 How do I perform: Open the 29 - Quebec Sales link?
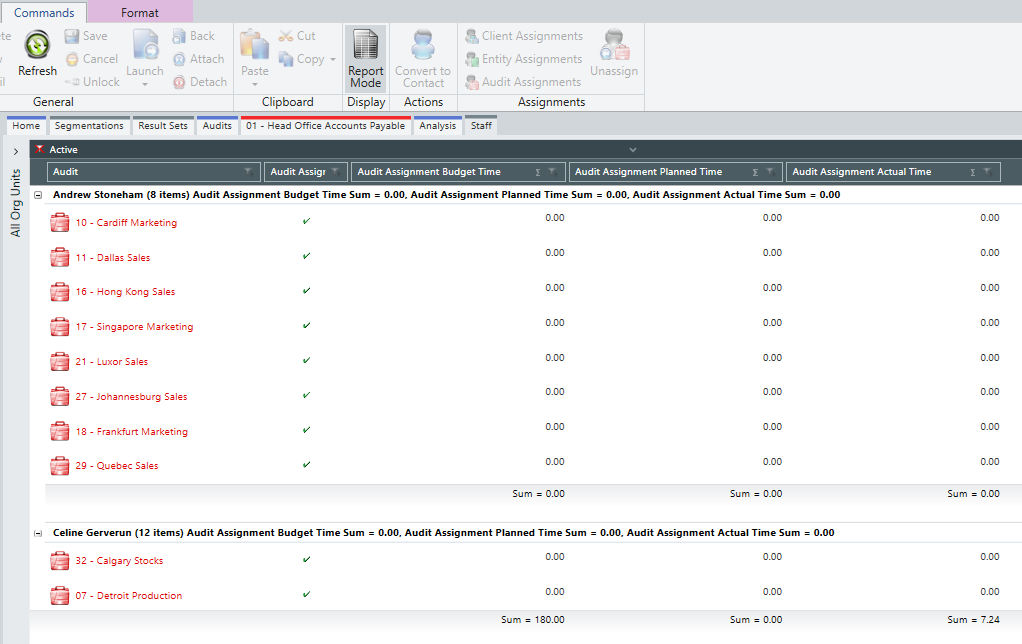click(x=117, y=465)
